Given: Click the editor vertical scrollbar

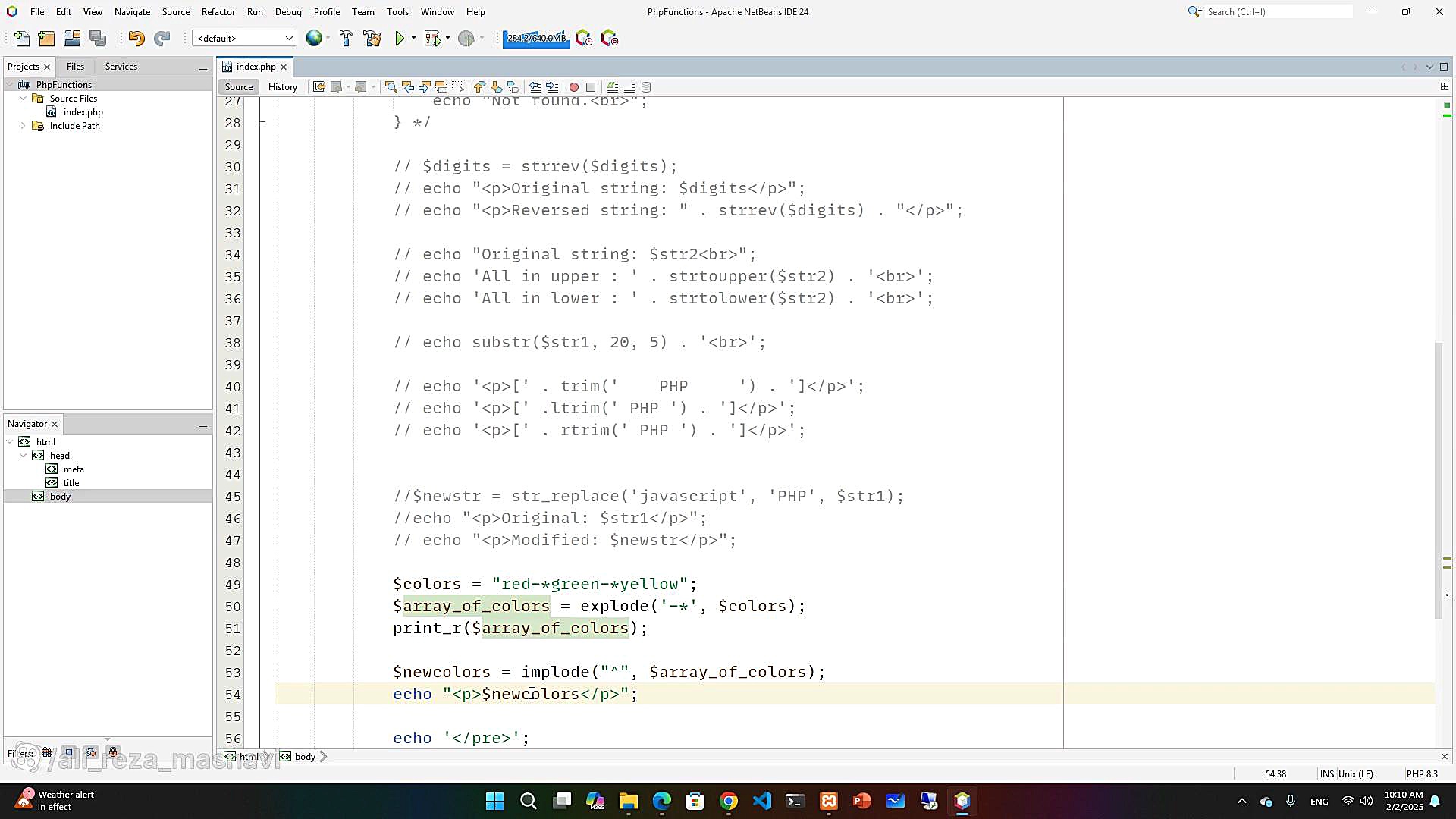Looking at the screenshot, I should [1438, 480].
